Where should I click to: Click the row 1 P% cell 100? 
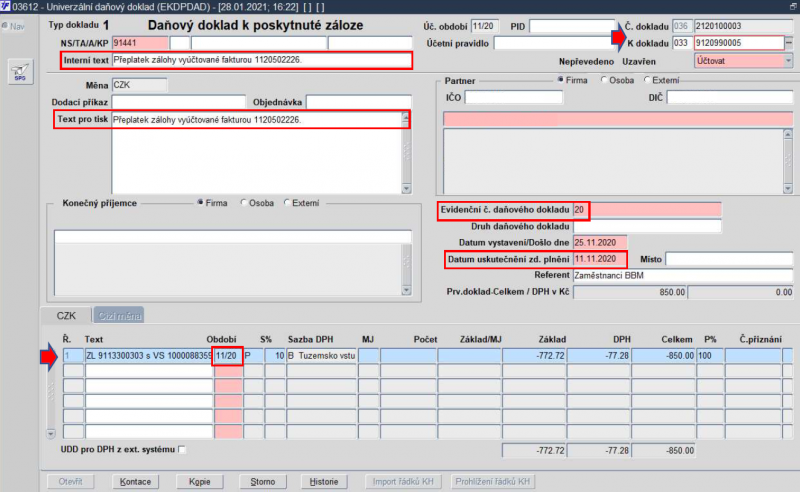(x=710, y=356)
